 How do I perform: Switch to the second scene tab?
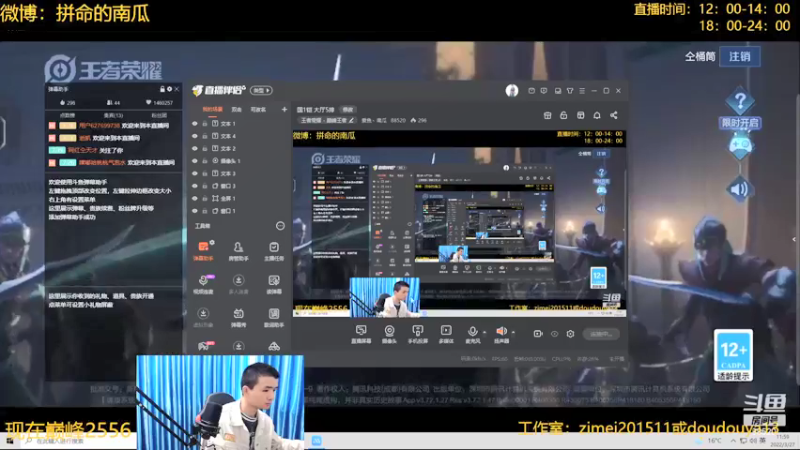[236, 109]
